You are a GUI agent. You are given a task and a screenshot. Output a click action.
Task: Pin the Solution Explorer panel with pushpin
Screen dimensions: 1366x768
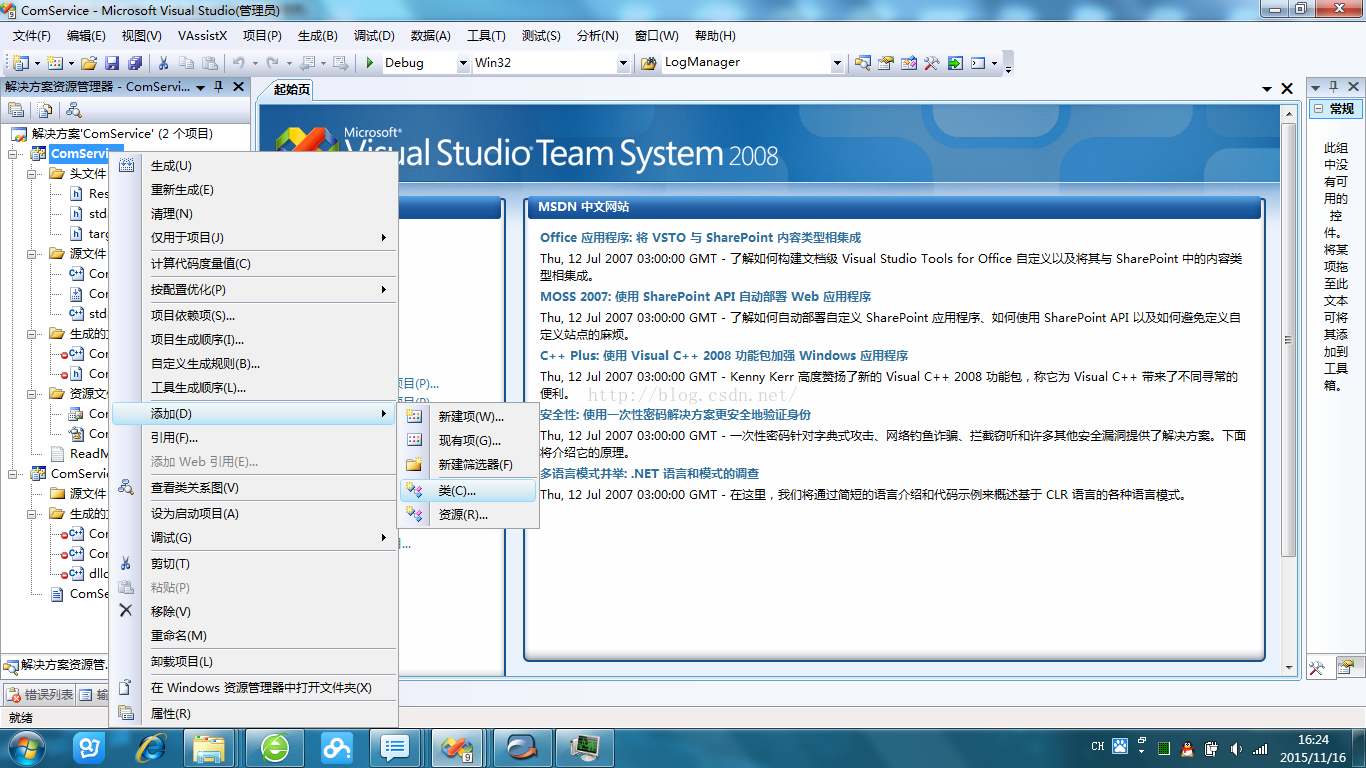coord(218,87)
